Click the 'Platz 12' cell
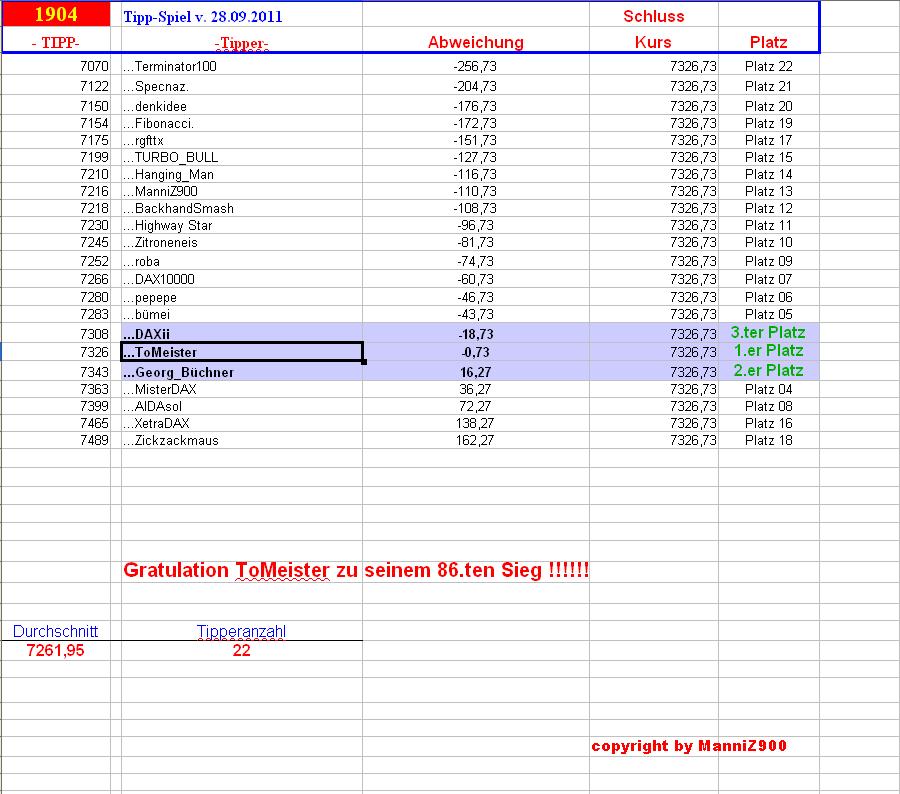The width and height of the screenshot is (900, 794). (x=769, y=208)
